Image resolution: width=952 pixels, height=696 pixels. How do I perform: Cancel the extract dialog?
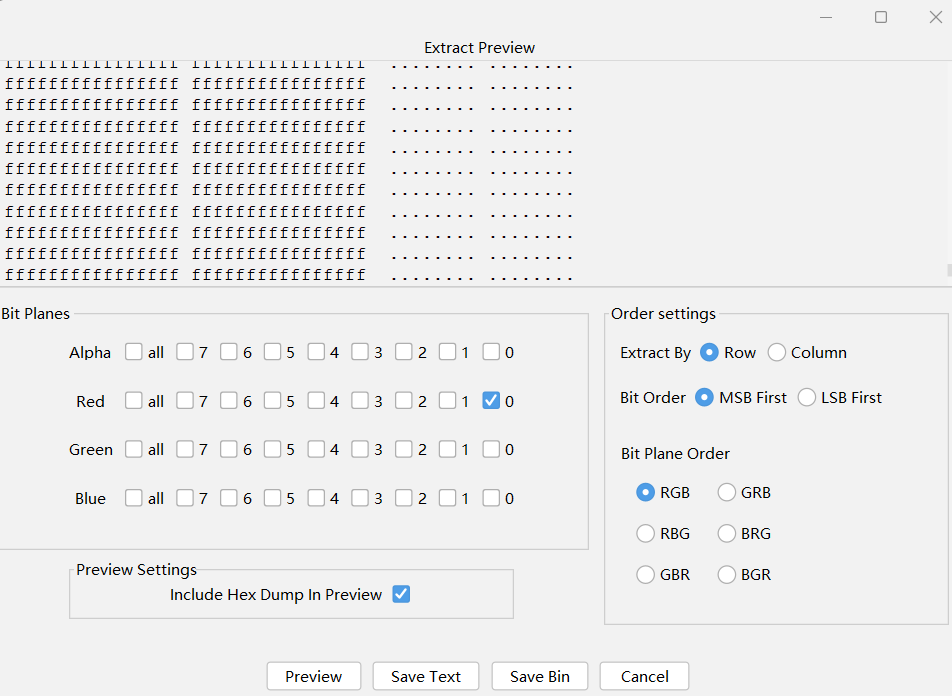tap(644, 676)
